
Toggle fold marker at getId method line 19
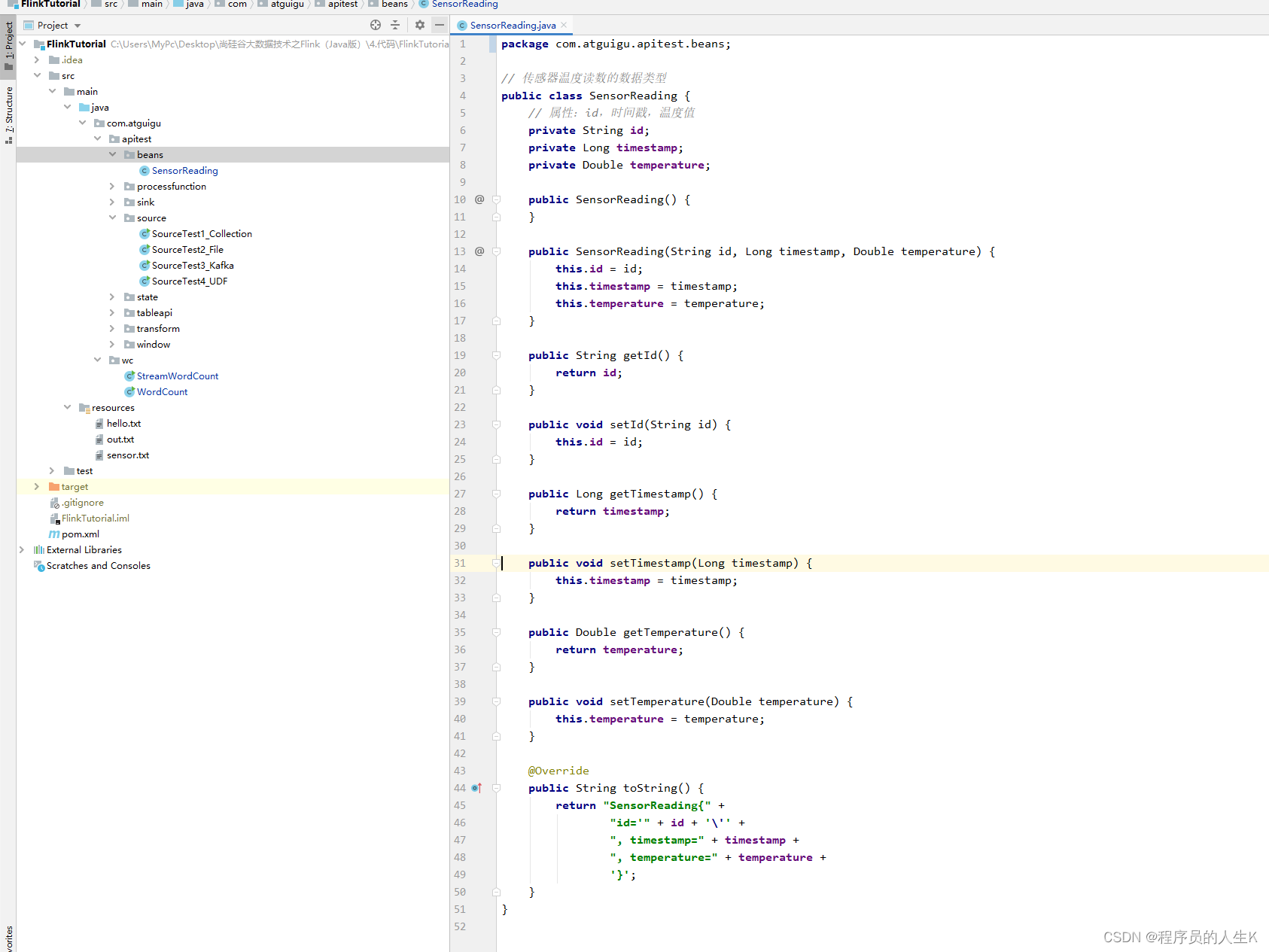pyautogui.click(x=497, y=355)
